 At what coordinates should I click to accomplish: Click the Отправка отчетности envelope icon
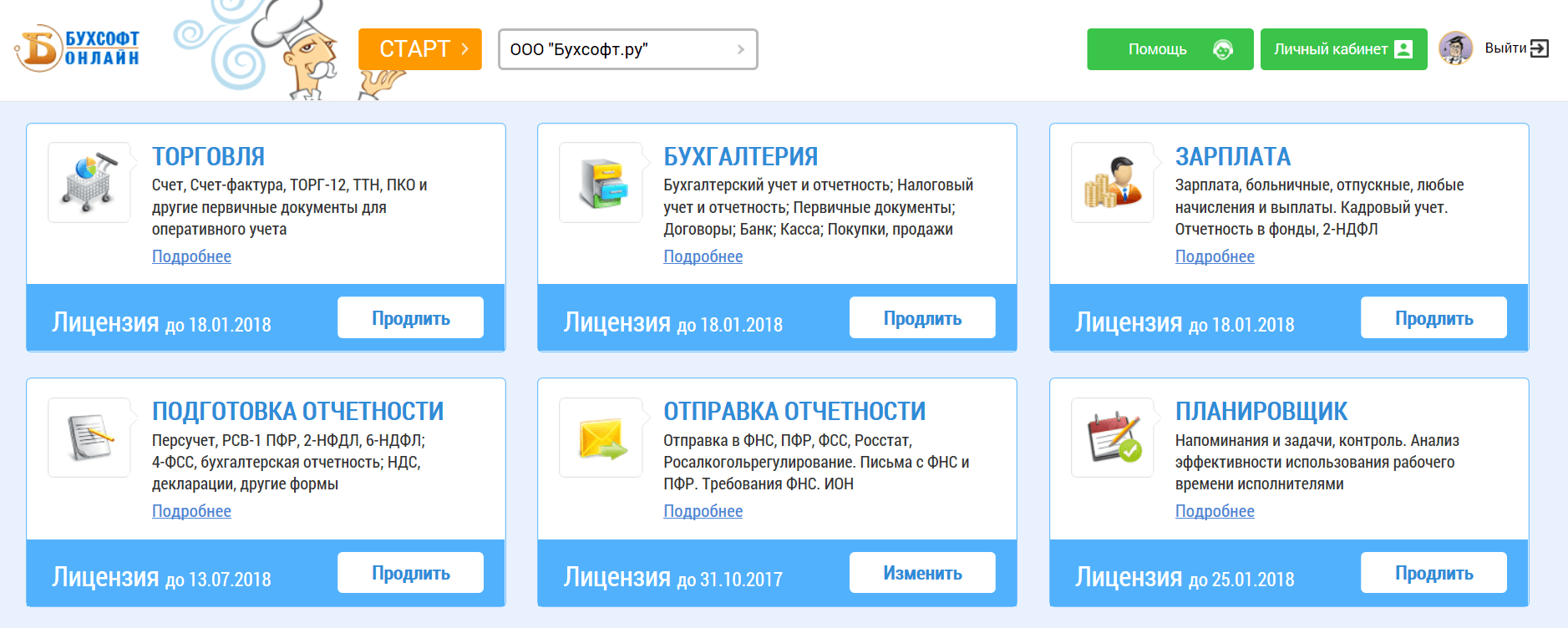click(601, 438)
